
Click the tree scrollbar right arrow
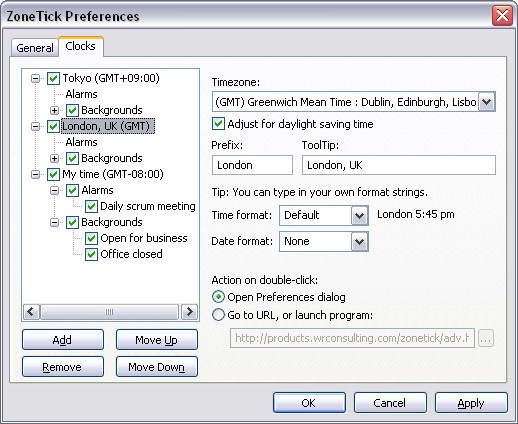pos(189,312)
